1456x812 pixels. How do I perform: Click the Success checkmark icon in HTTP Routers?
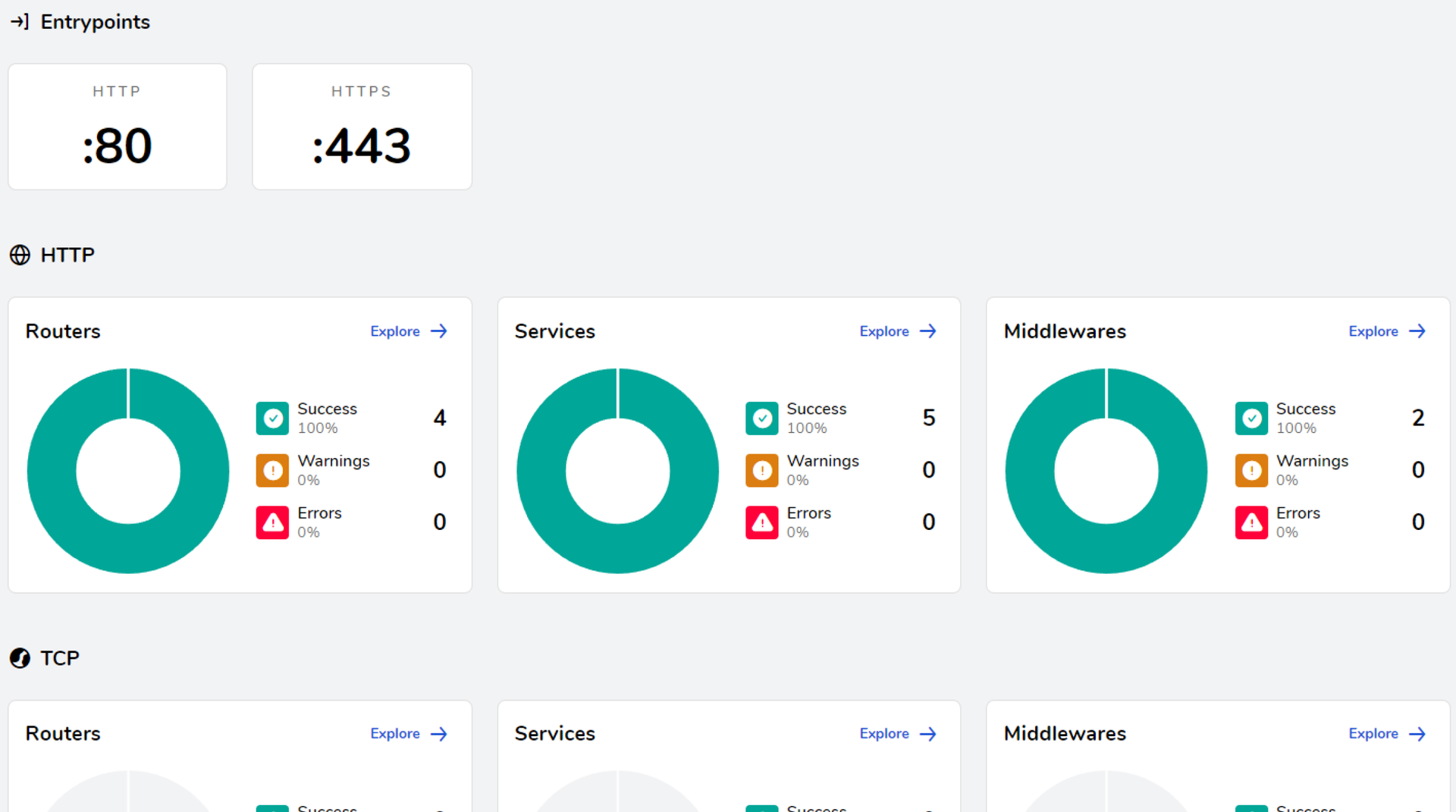click(272, 419)
